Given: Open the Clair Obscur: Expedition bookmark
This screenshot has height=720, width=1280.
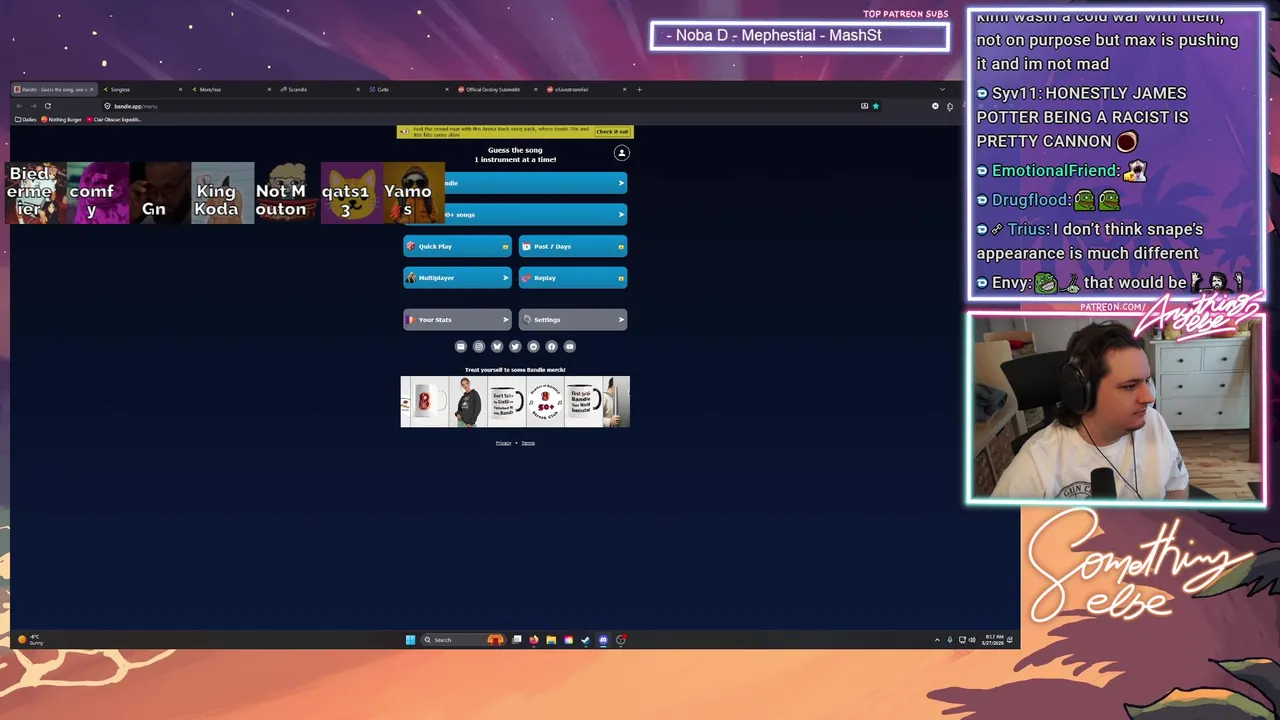Looking at the screenshot, I should click(115, 120).
